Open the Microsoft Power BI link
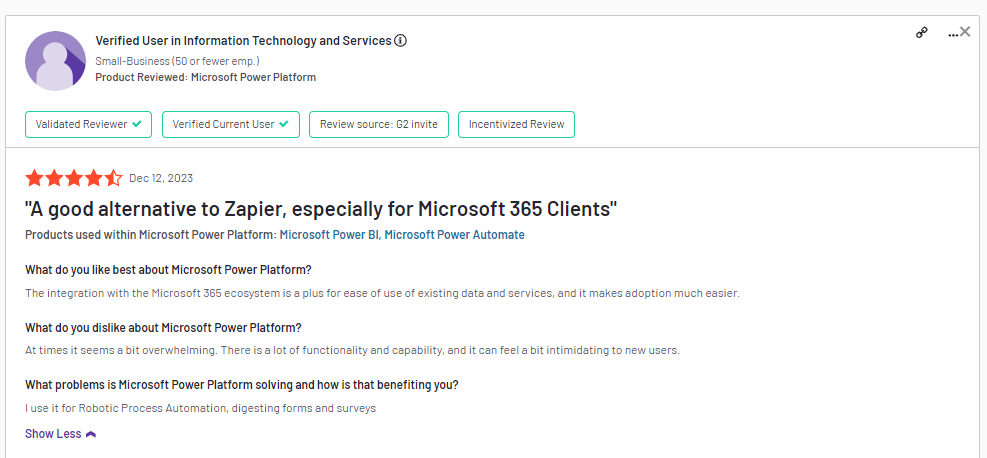Screen dimensions: 987x458 pyautogui.click(x=329, y=235)
